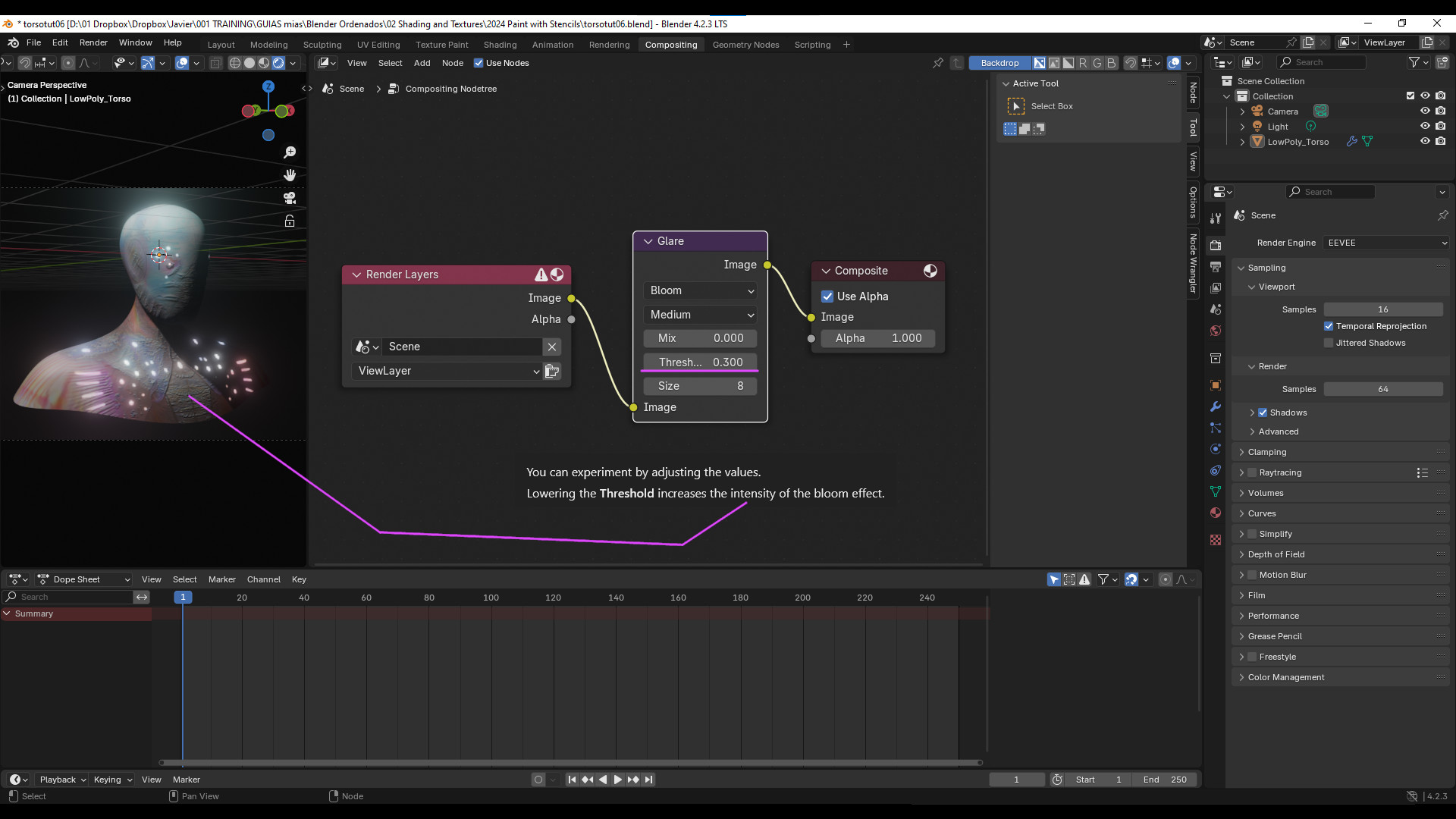Open Dope Sheet mode dropdown
The height and width of the screenshot is (819, 1456).
coord(83,579)
